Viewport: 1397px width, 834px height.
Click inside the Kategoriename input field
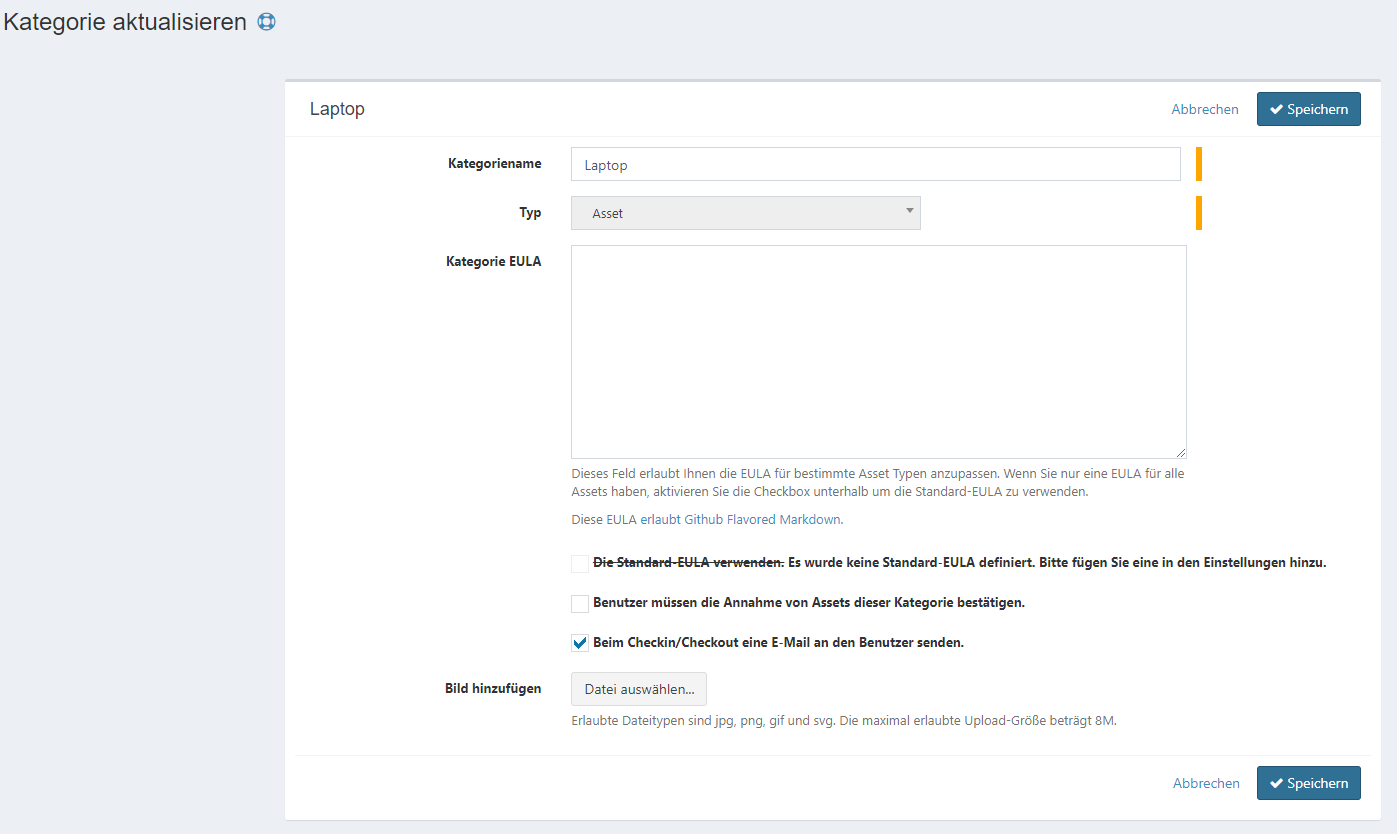pos(875,163)
